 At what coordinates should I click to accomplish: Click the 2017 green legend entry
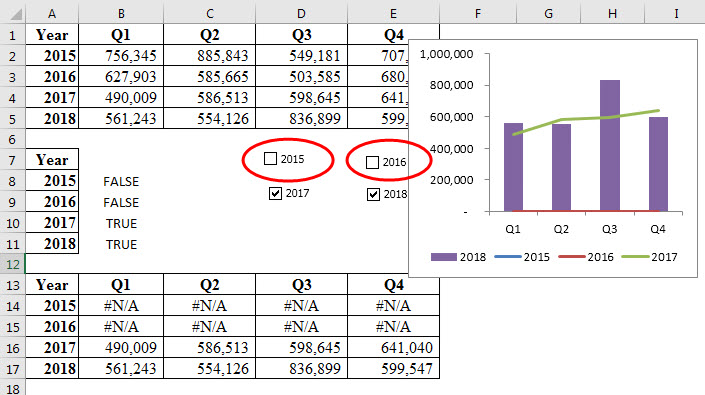[x=649, y=257]
